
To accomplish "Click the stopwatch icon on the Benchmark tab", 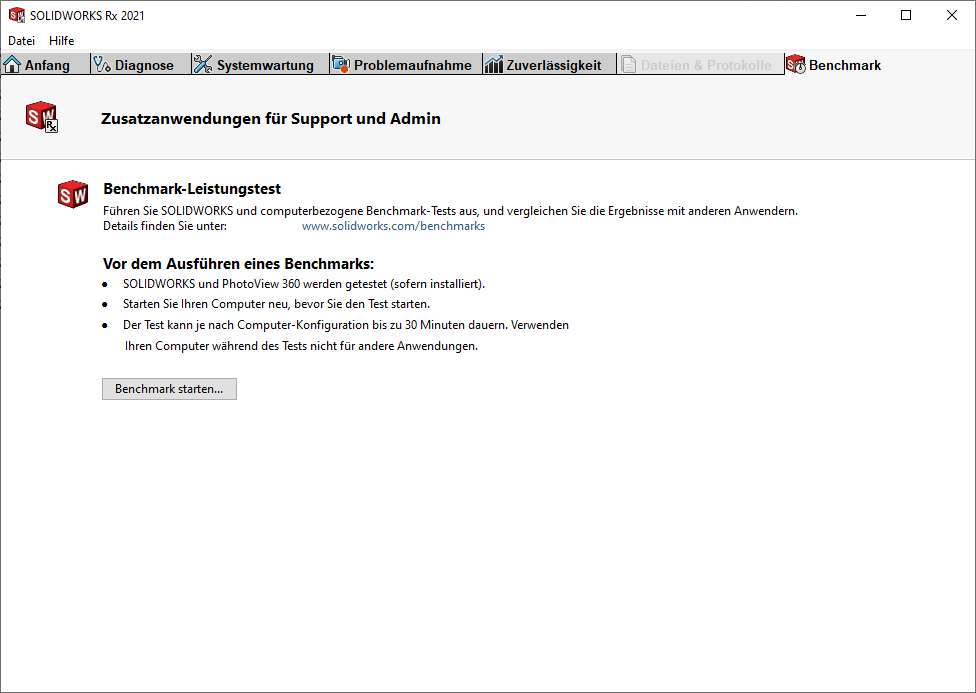I will pyautogui.click(x=796, y=65).
